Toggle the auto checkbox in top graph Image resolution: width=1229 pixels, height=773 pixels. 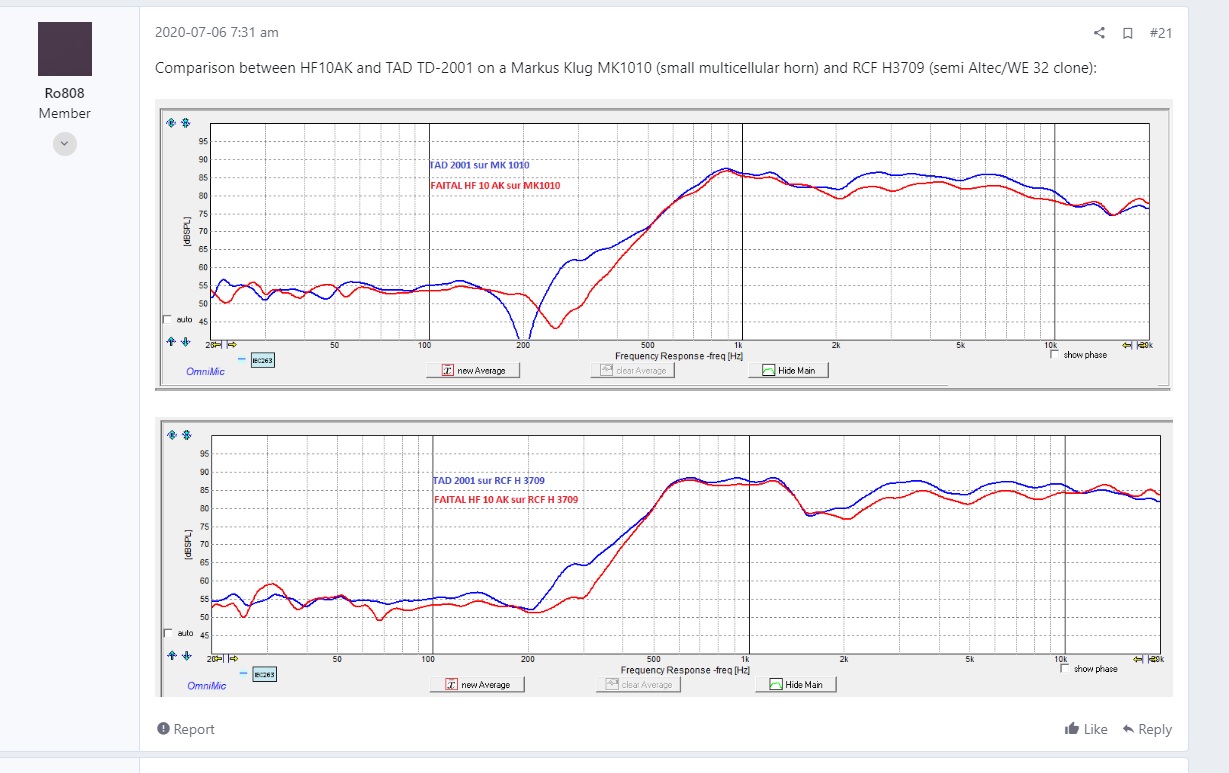click(167, 320)
